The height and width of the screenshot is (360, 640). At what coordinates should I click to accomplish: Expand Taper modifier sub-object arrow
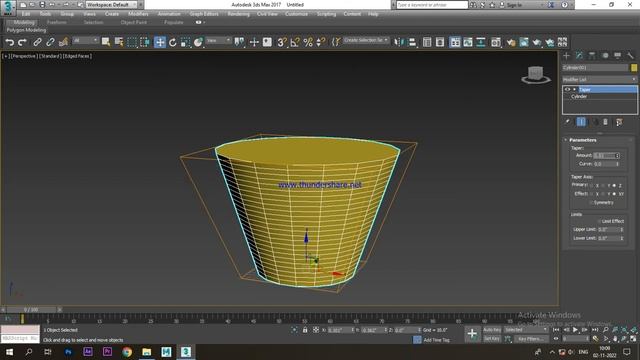point(574,89)
